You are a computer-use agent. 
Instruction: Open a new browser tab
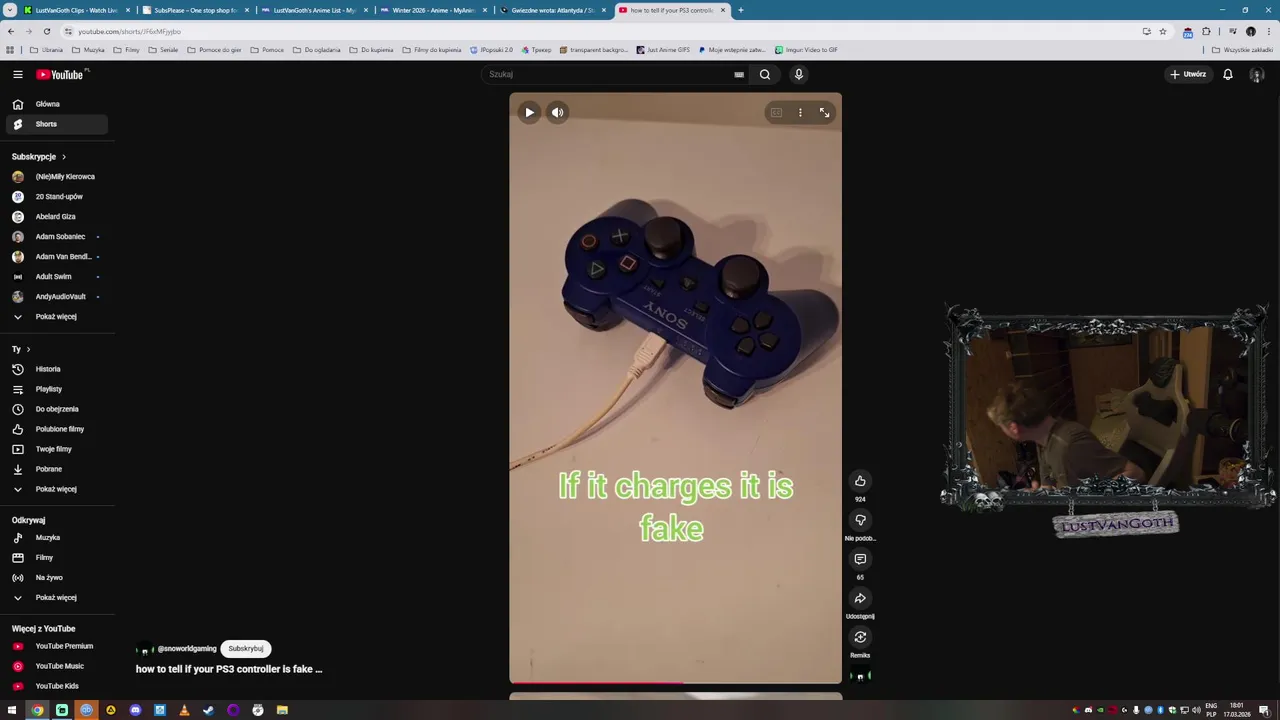(740, 10)
